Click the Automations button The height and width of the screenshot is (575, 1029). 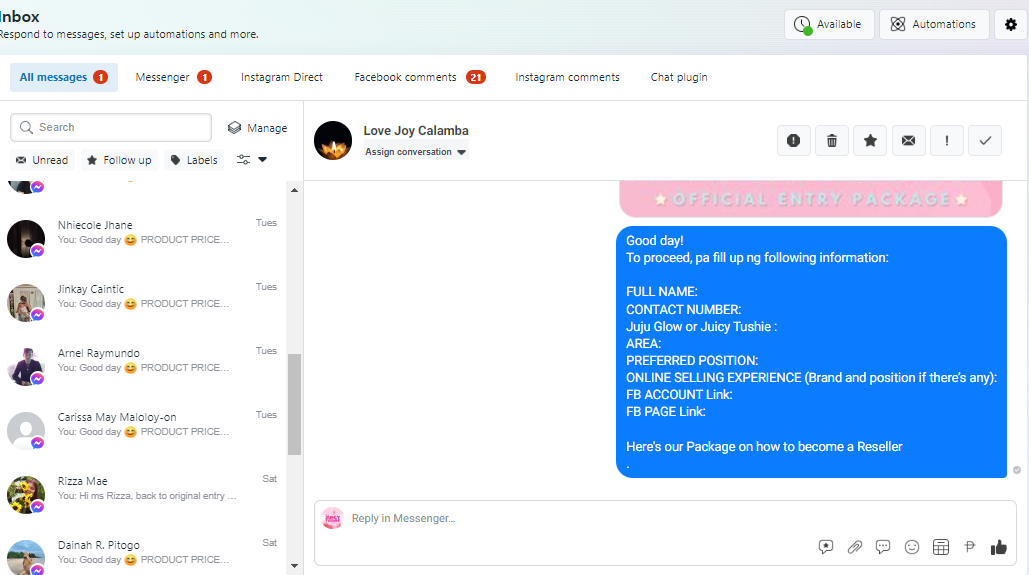pos(934,24)
